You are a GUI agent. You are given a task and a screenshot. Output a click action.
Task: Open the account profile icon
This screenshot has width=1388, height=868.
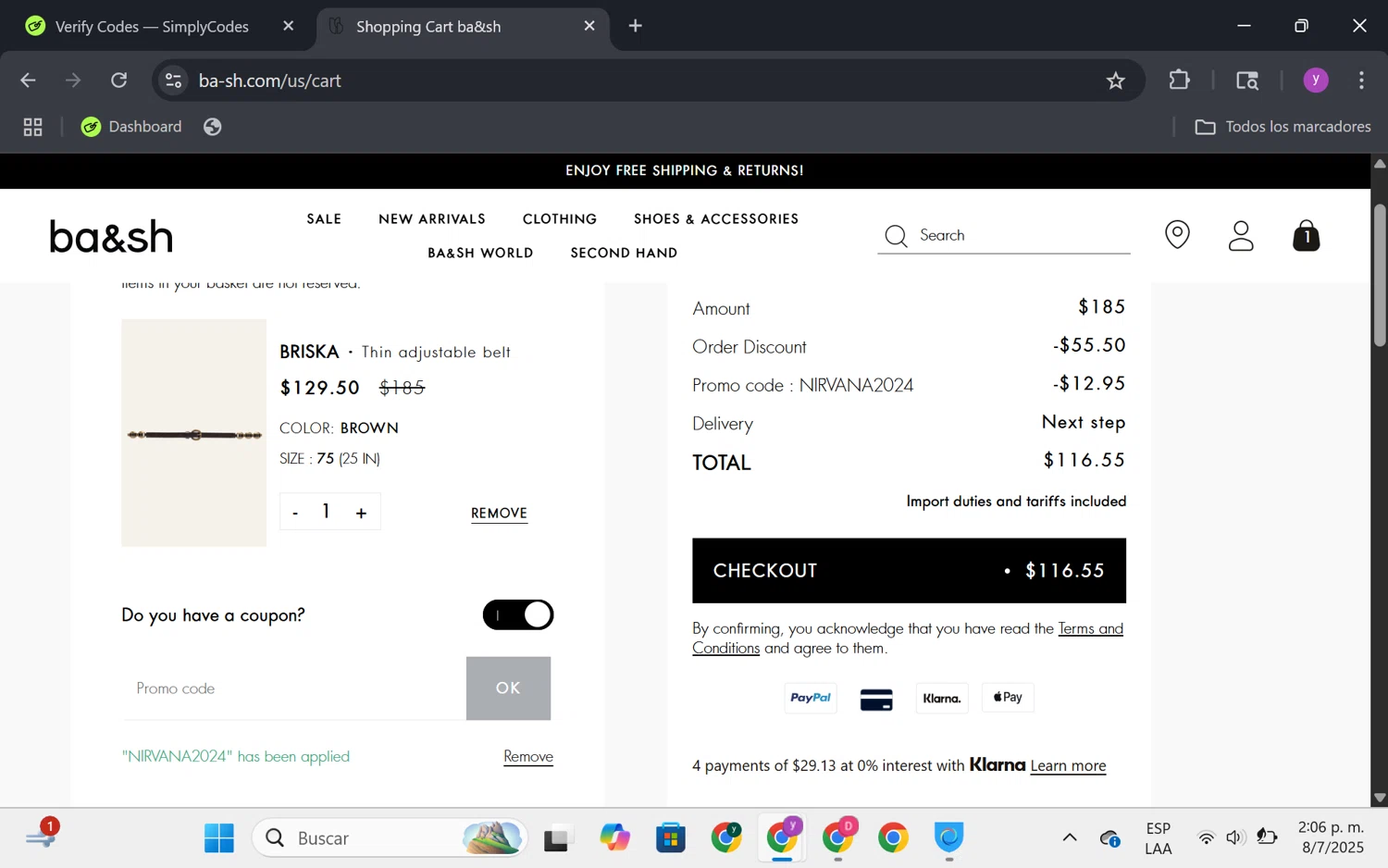click(x=1241, y=236)
